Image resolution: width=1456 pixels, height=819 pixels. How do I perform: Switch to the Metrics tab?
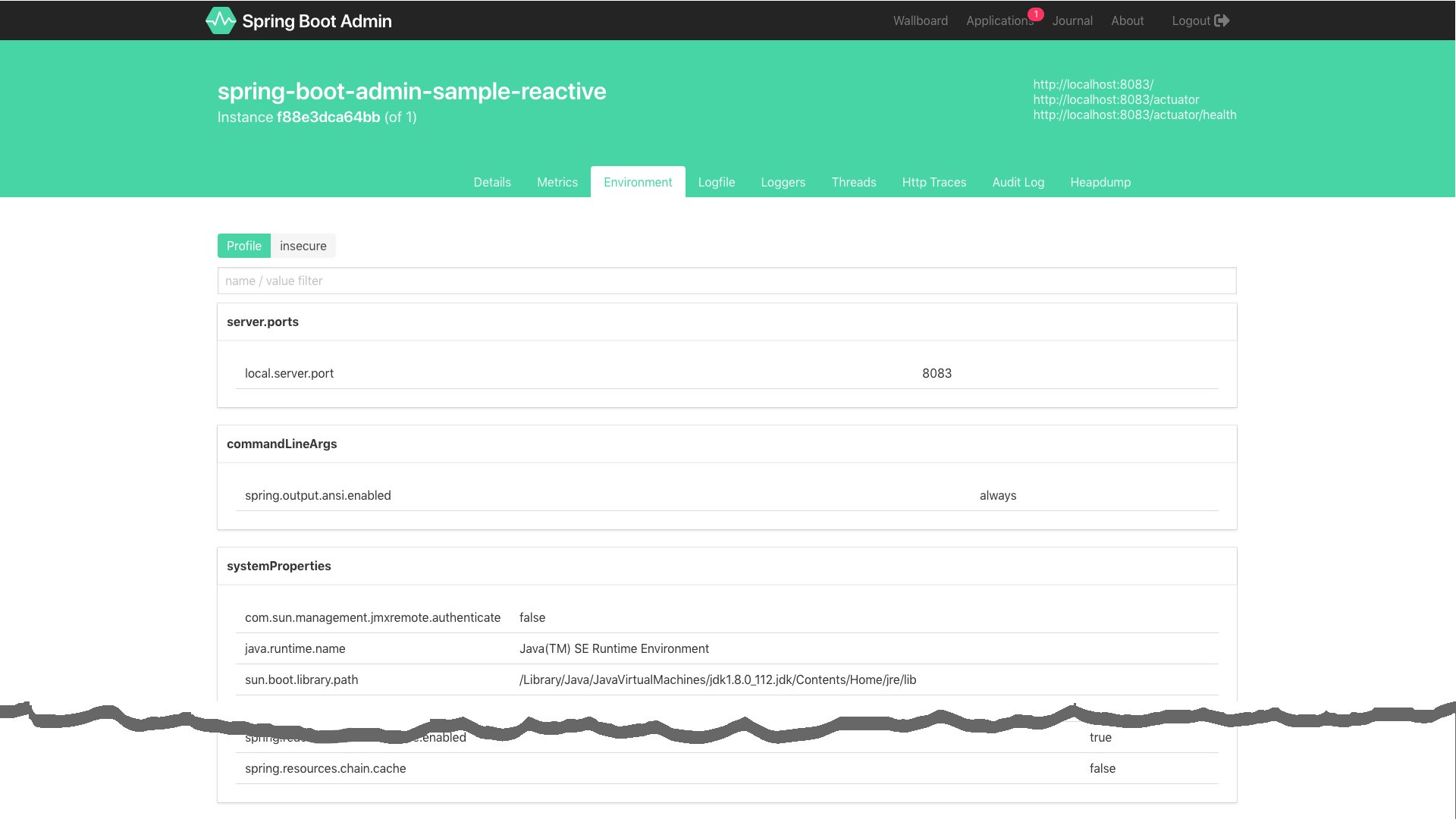click(557, 181)
